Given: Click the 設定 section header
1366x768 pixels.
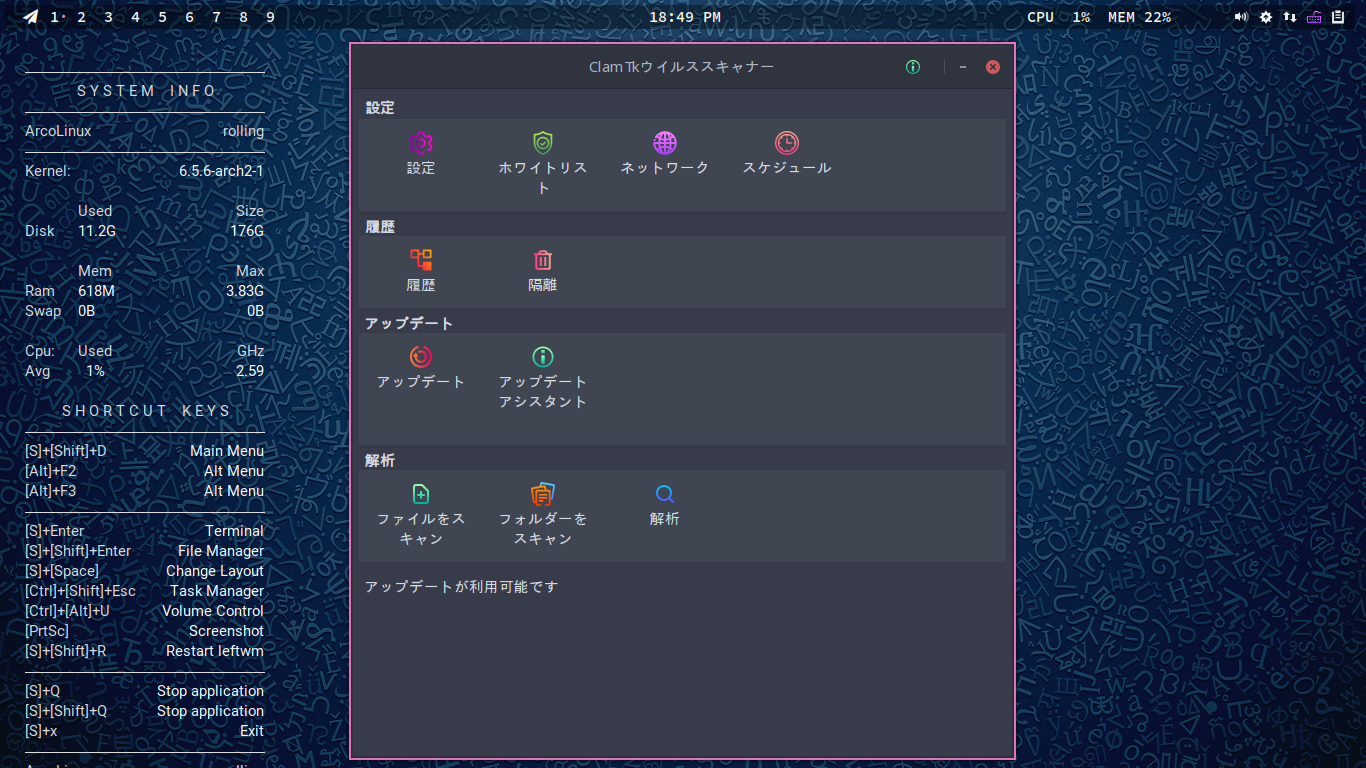Looking at the screenshot, I should coord(380,108).
